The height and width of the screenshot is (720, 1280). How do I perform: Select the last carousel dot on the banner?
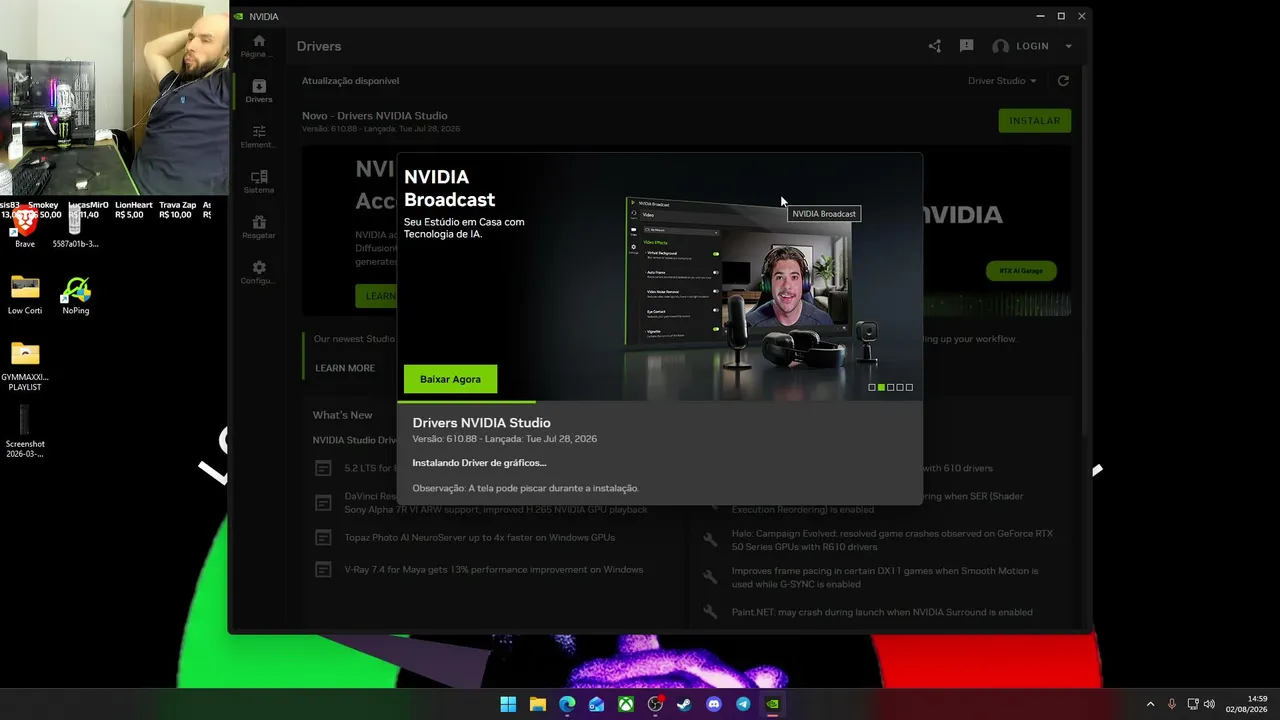pyautogui.click(x=909, y=387)
